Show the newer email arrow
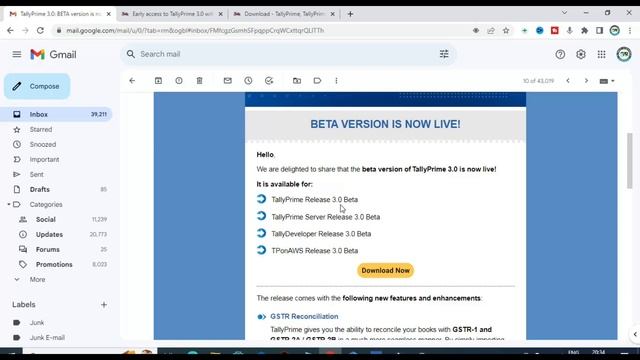 pyautogui.click(x=568, y=81)
